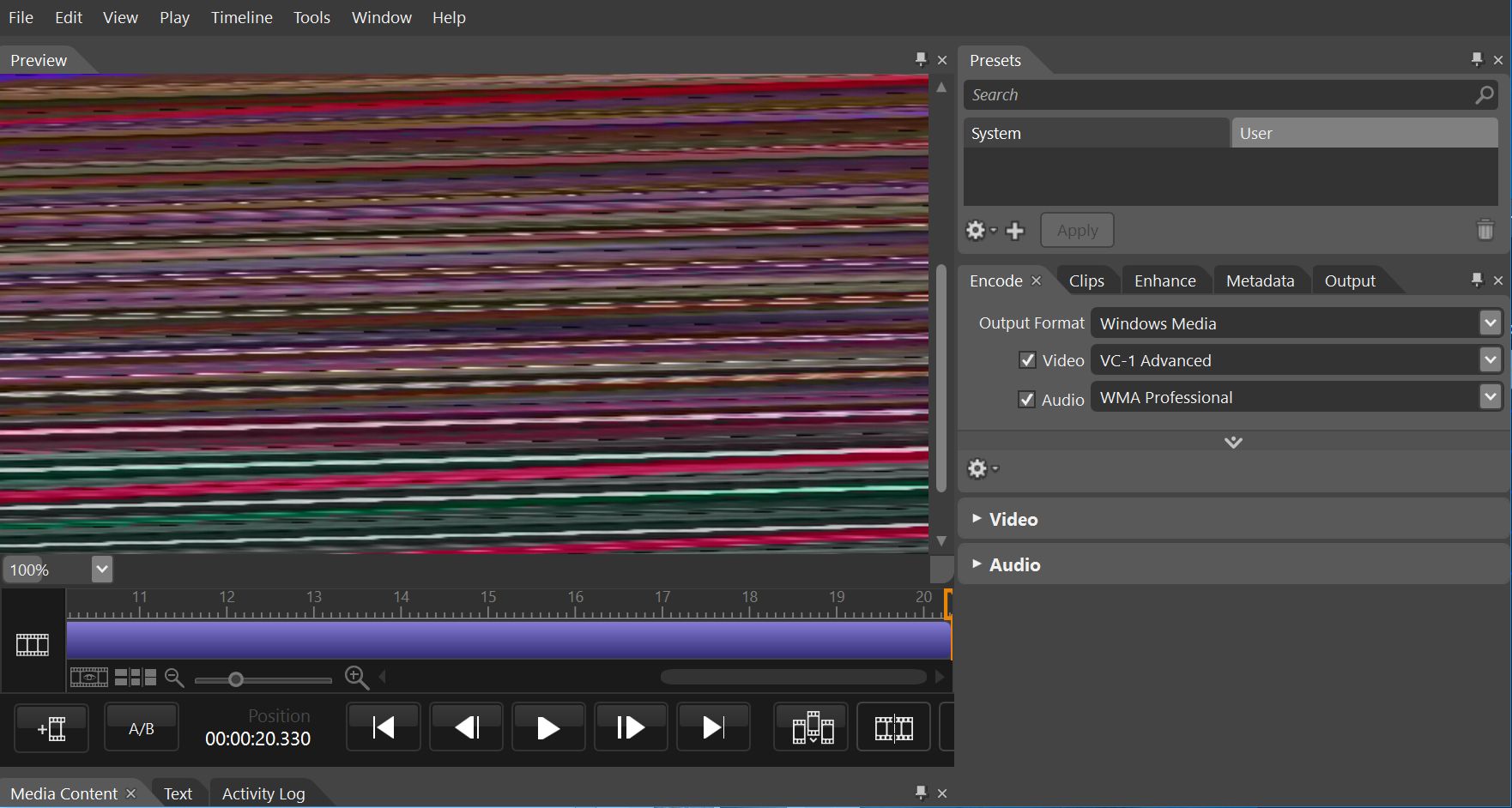Screen dimensions: 1512x808
Task: Open the Encode panel gear menu
Action: coord(983,468)
